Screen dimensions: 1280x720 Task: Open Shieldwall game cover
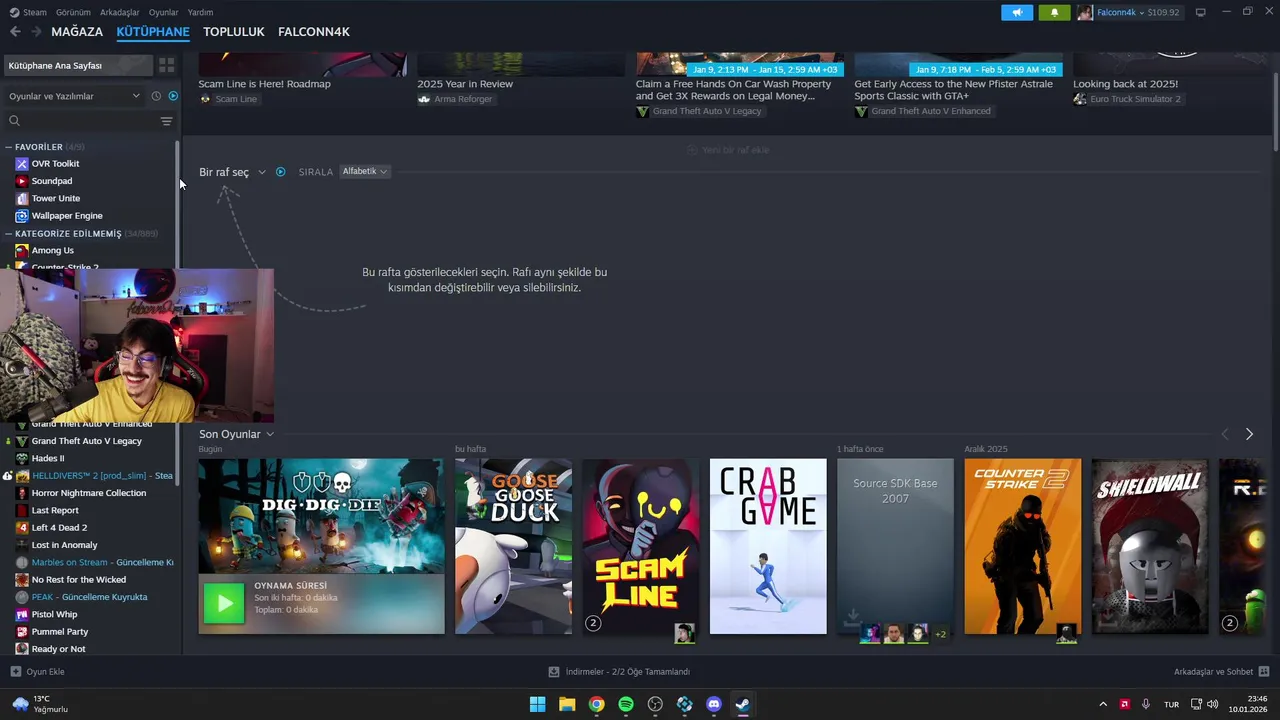[x=1150, y=546]
